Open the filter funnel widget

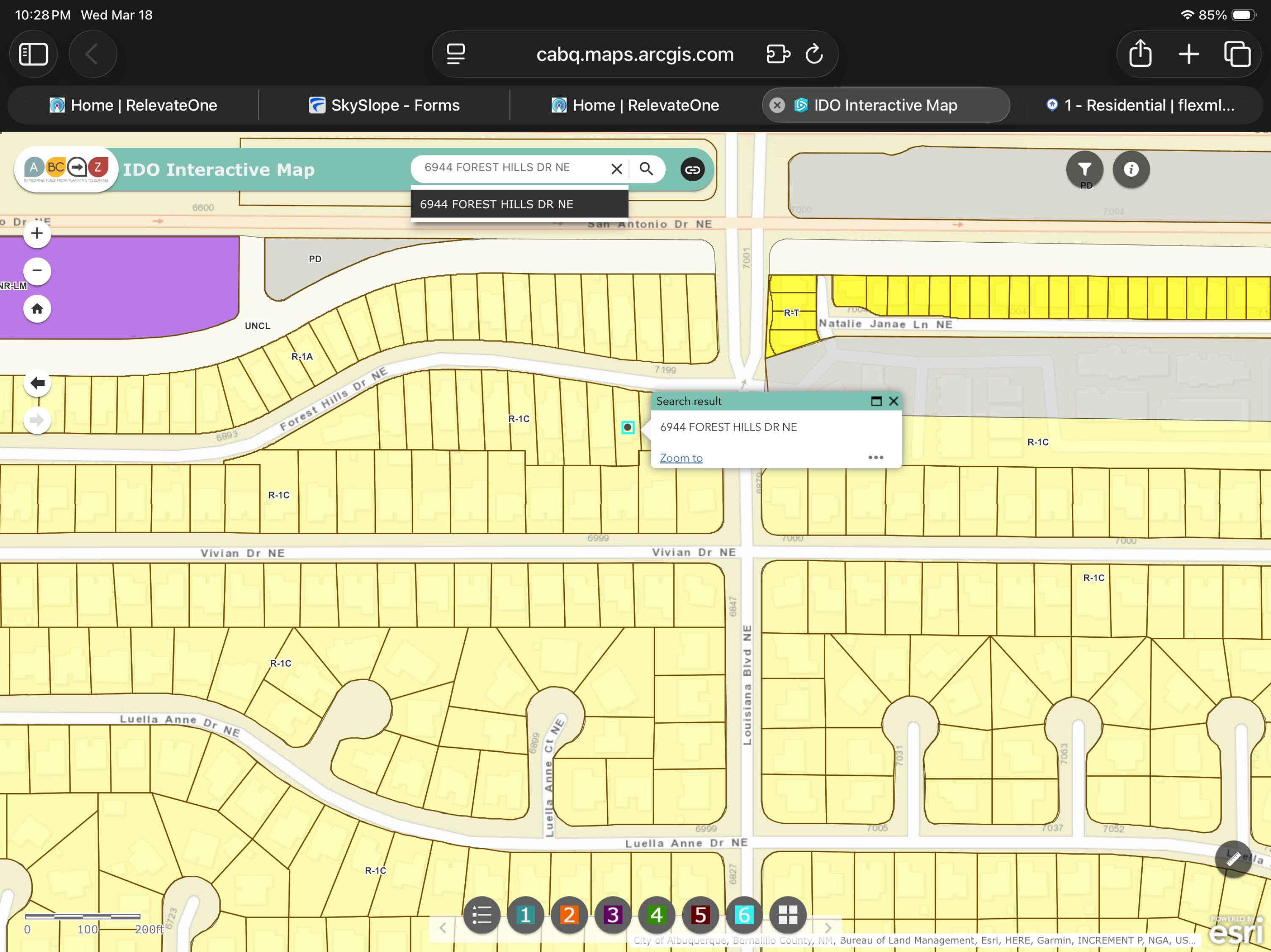pyautogui.click(x=1084, y=169)
